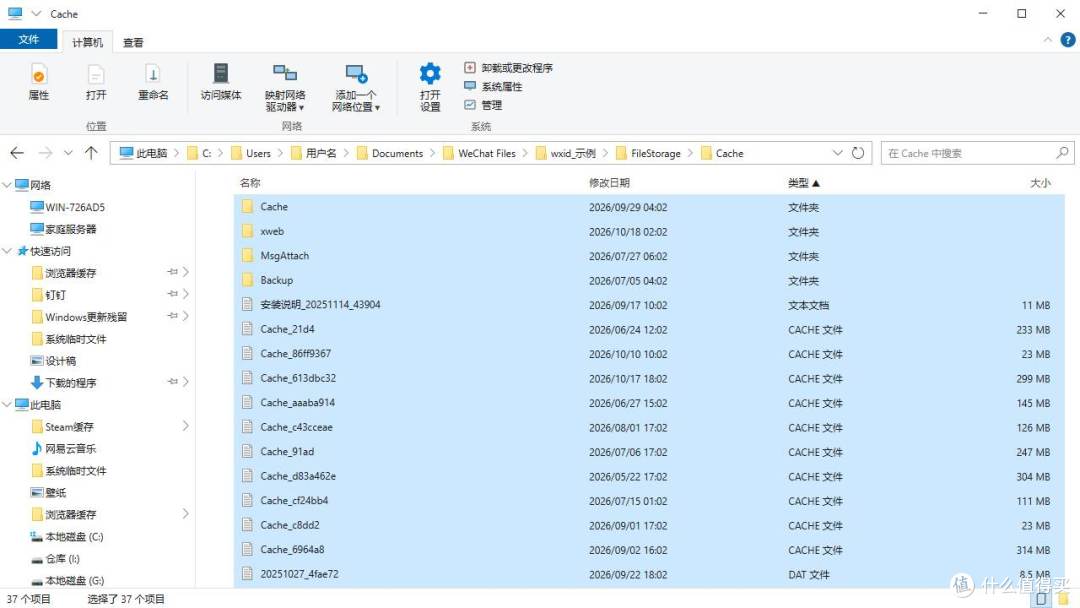Open 网易云音乐 sidebar item
The image size is (1080, 608).
[64, 448]
